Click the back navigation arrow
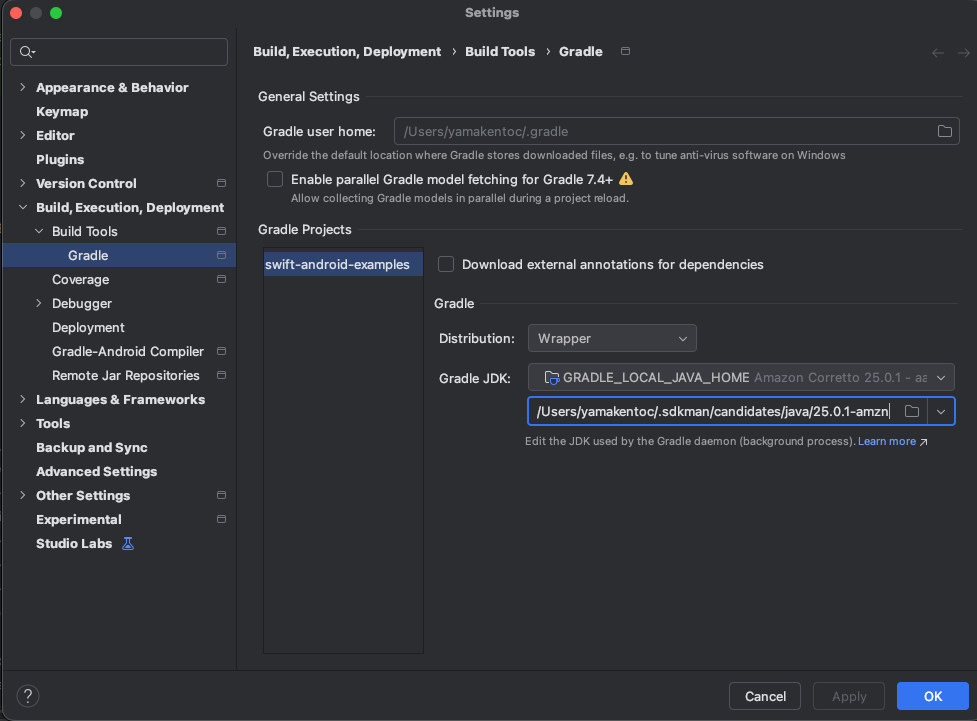Screen dimensions: 977x721 click(x=938, y=52)
